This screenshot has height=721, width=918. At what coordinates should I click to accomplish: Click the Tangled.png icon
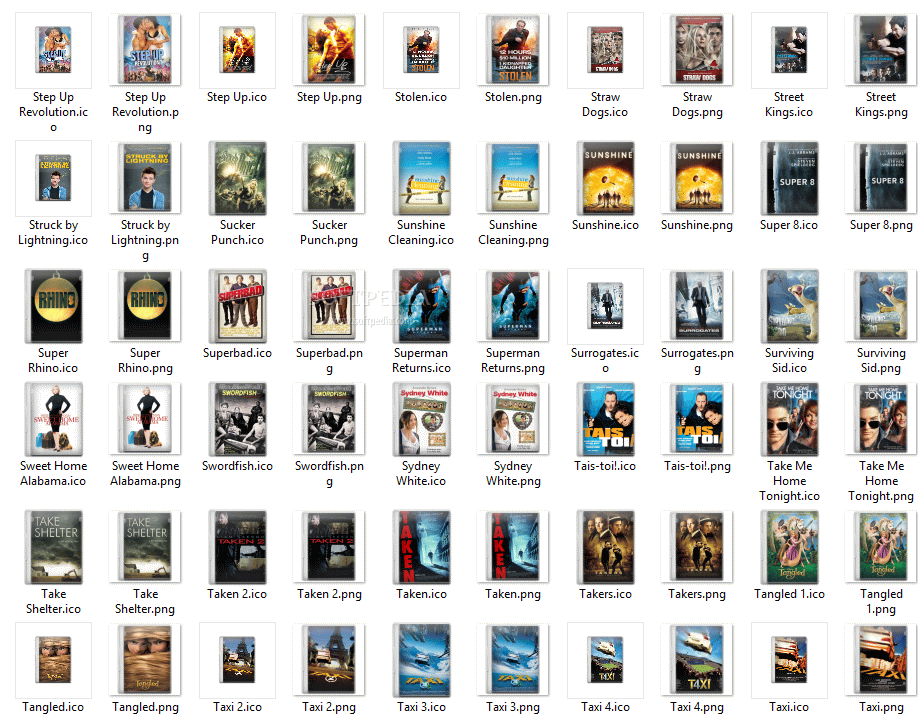pyautogui.click(x=145, y=660)
